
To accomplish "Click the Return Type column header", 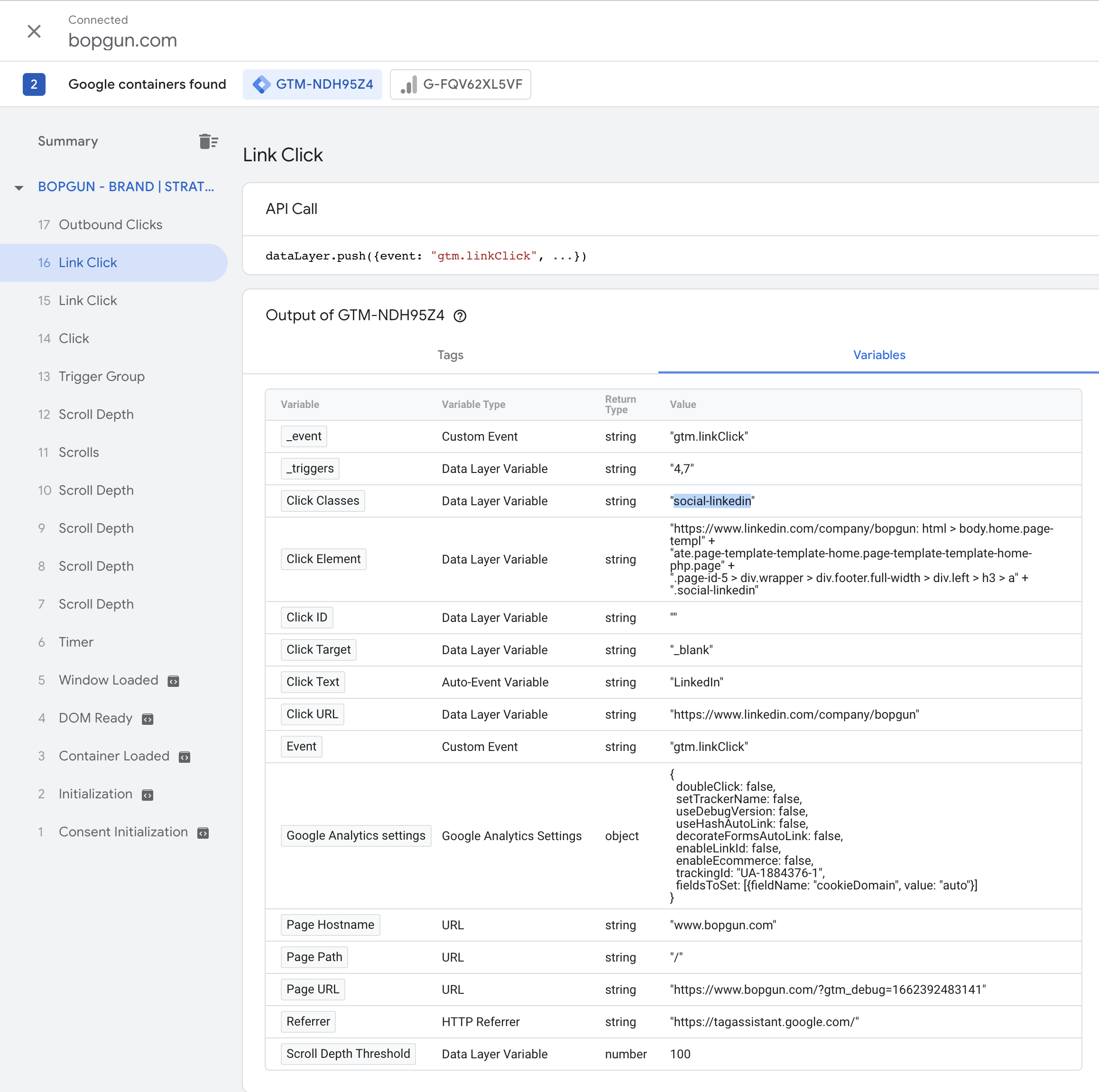I will (620, 405).
